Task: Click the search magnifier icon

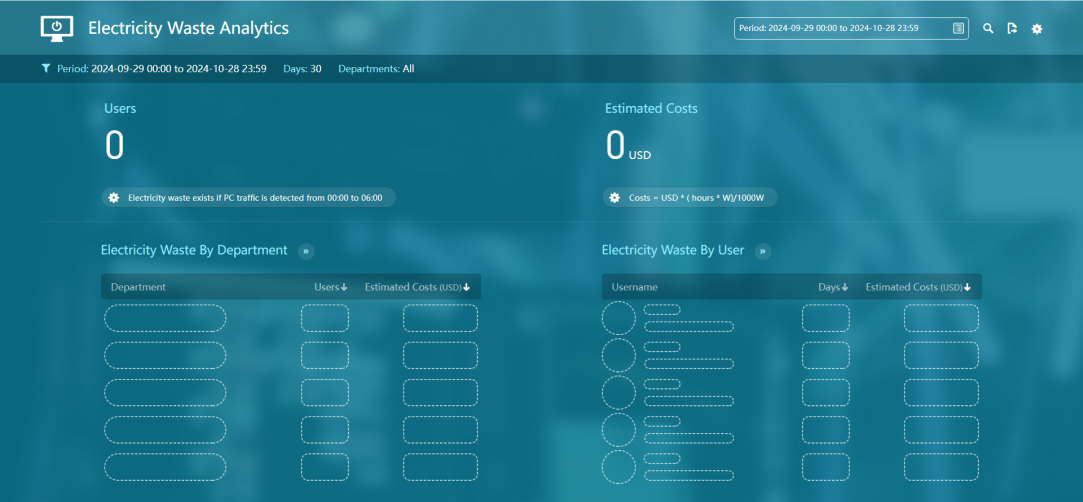Action: pos(988,29)
